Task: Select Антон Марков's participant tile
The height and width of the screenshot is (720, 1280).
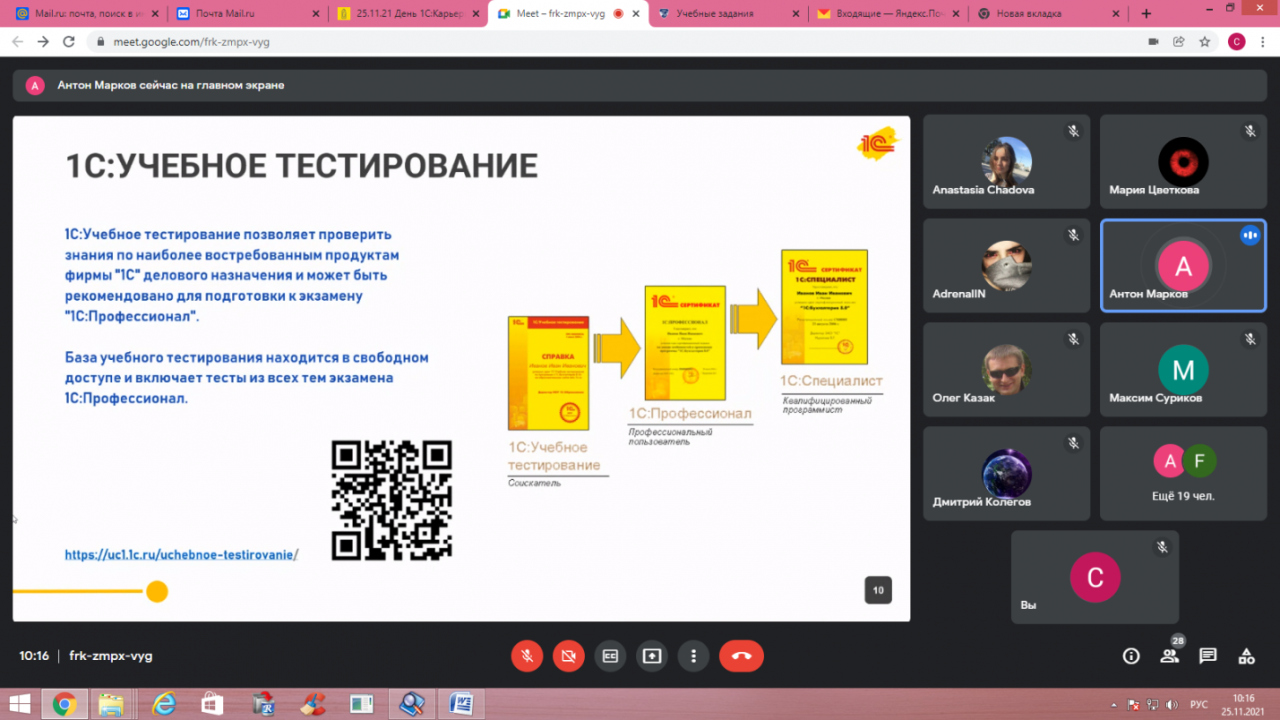Action: tap(1184, 266)
